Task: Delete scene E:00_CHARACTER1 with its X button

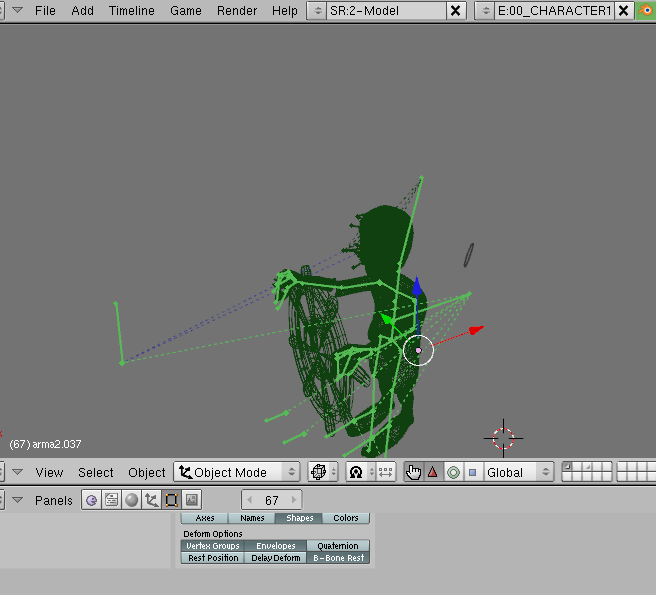Action: [x=623, y=10]
